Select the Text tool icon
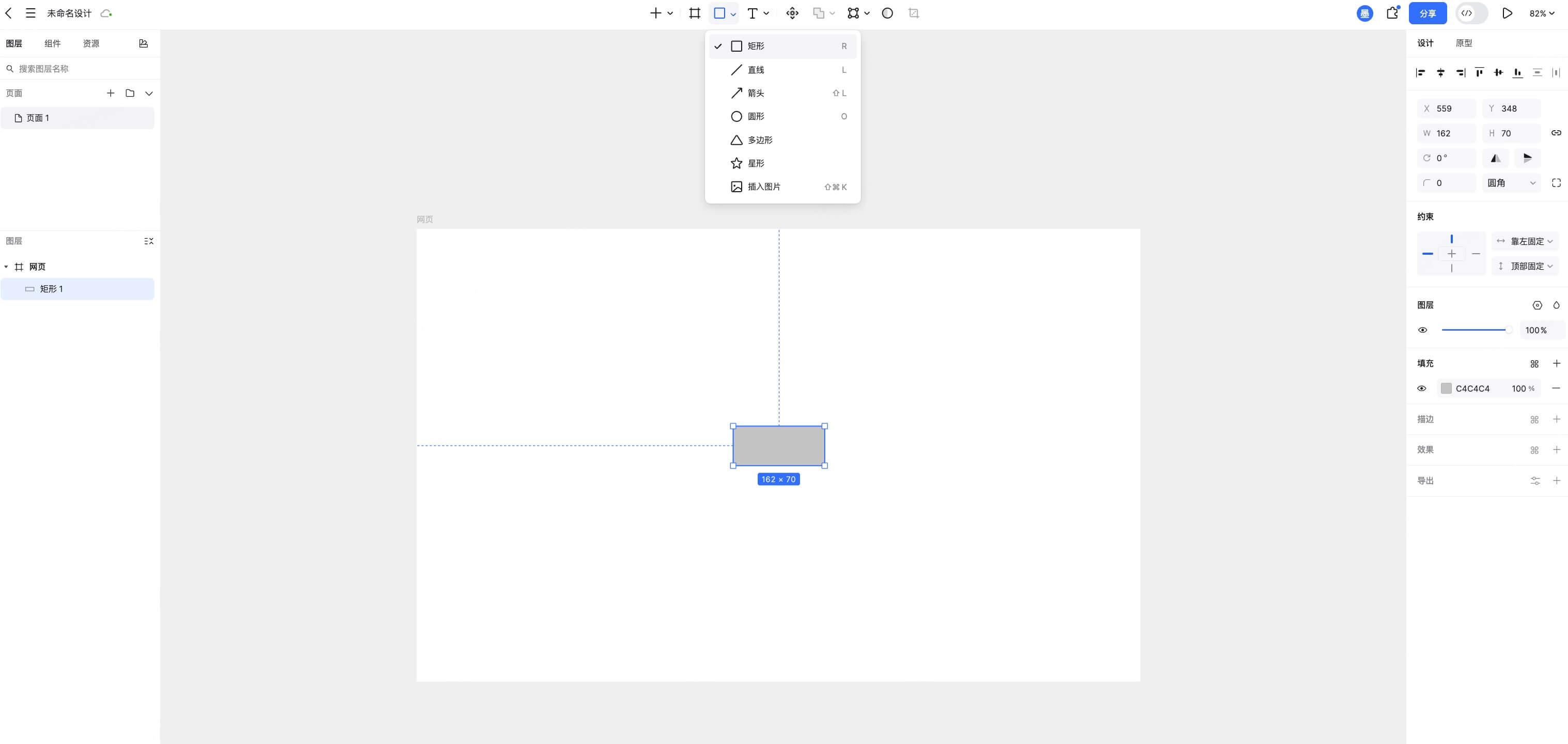Image resolution: width=1568 pixels, height=744 pixels. pos(752,13)
